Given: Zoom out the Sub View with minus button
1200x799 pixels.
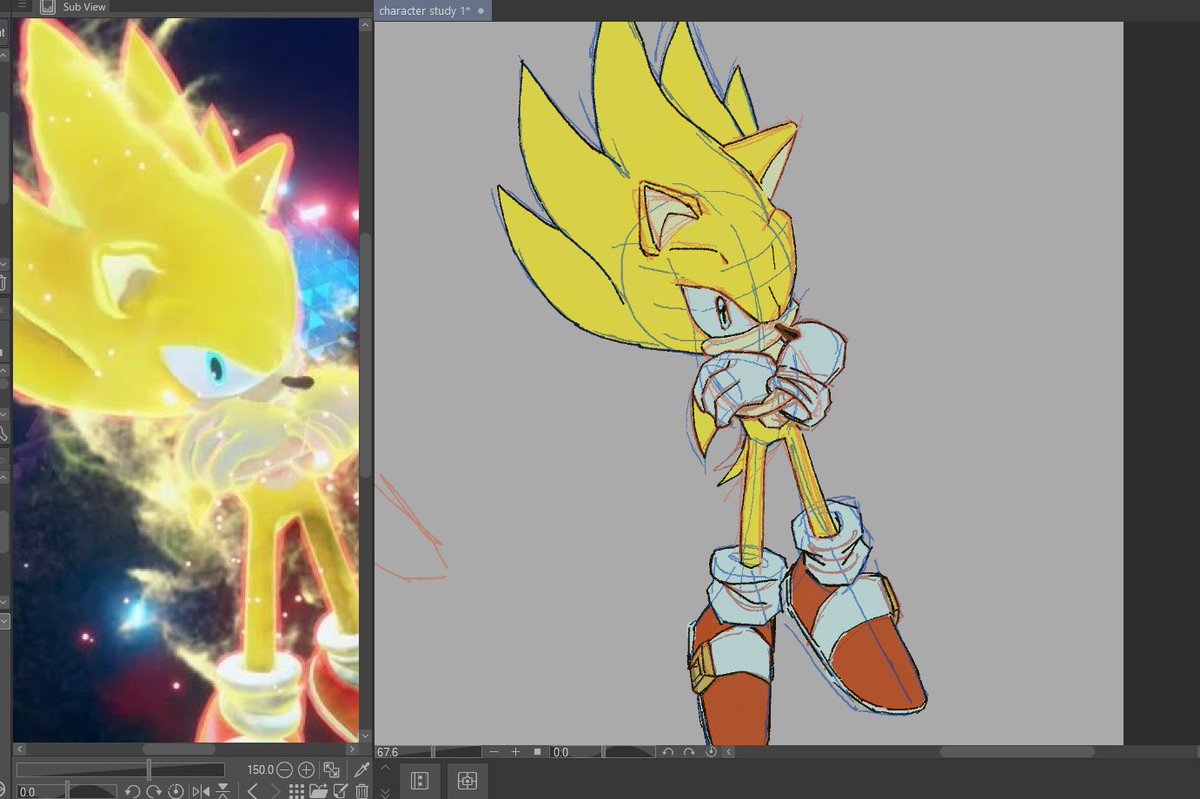Looking at the screenshot, I should click(x=284, y=770).
